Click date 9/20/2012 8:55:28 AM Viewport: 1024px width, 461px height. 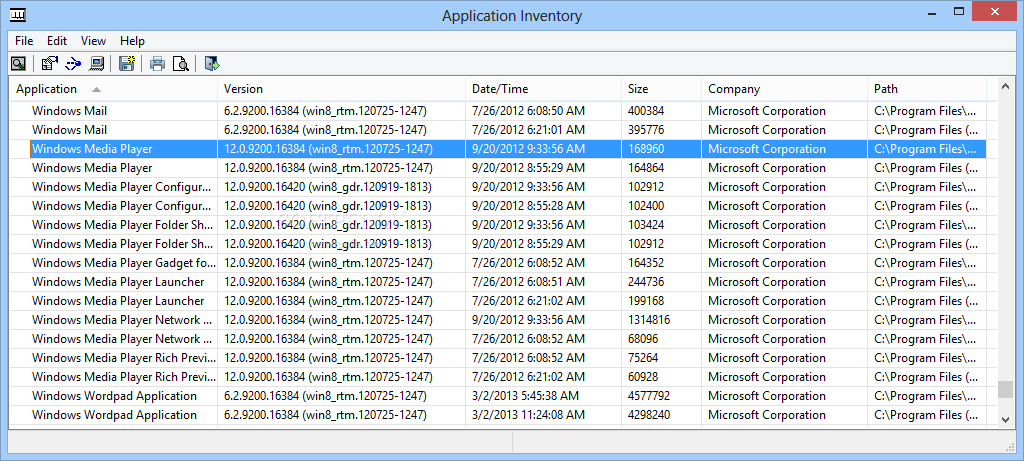(x=528, y=206)
